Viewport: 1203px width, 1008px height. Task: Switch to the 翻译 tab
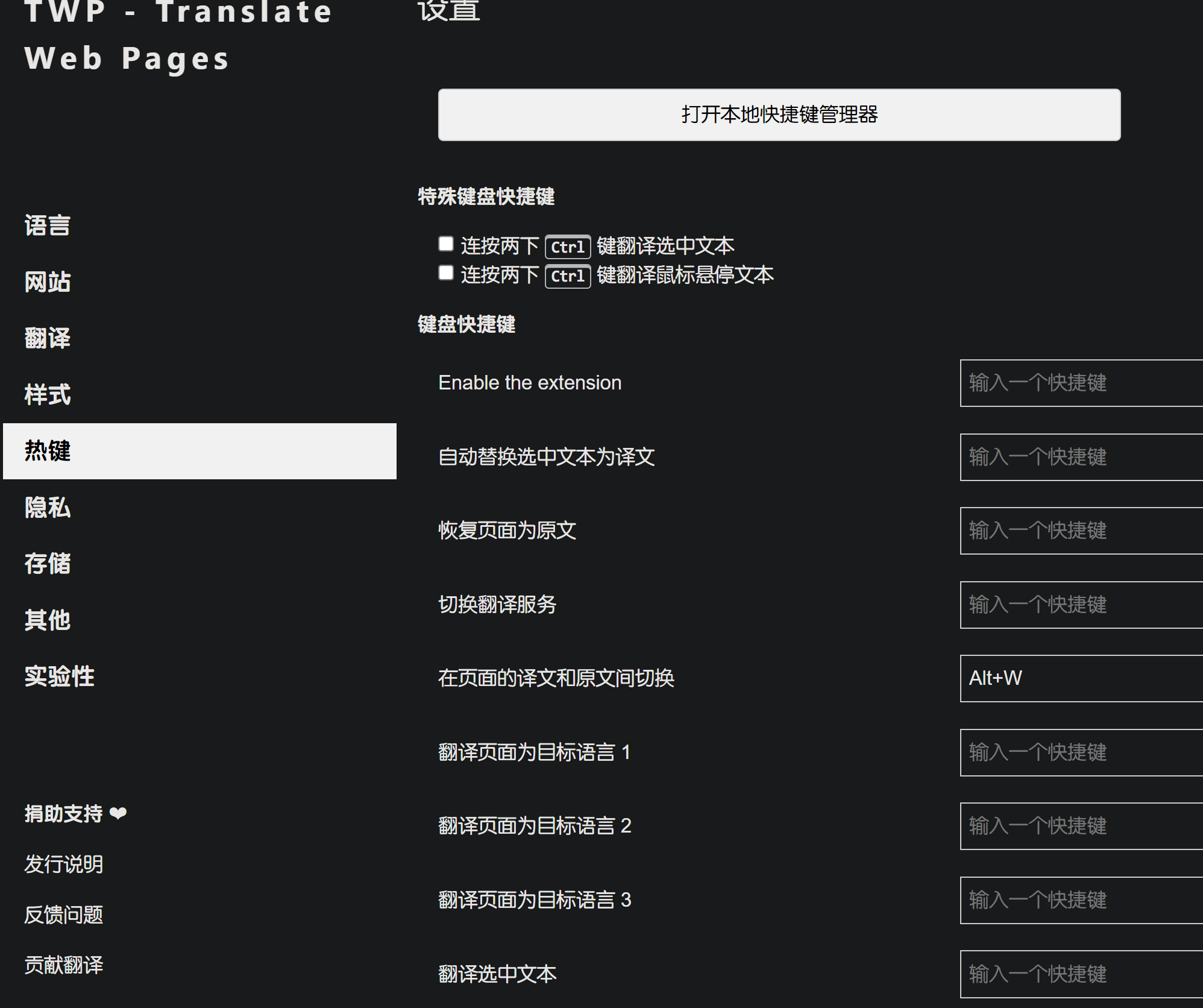click(x=48, y=338)
